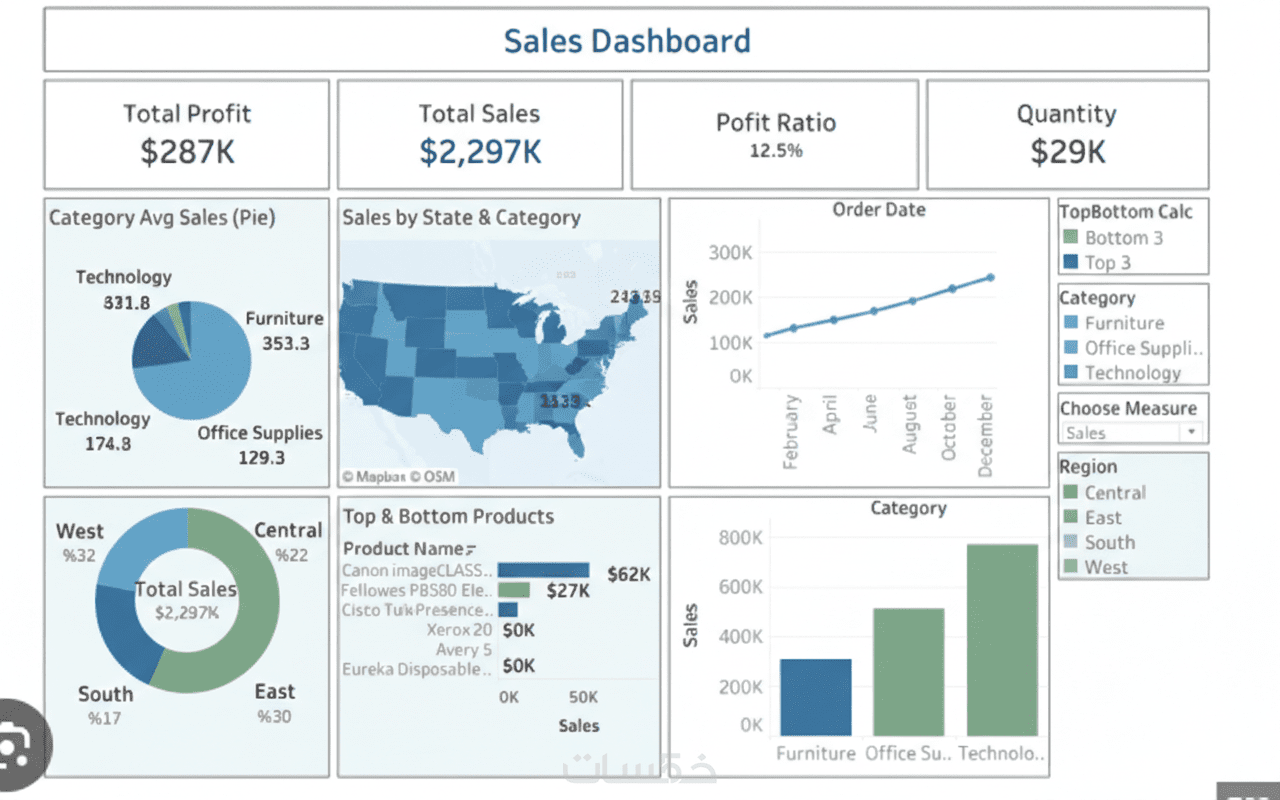Click the Office Supplies 129.3 pie label

click(260, 445)
